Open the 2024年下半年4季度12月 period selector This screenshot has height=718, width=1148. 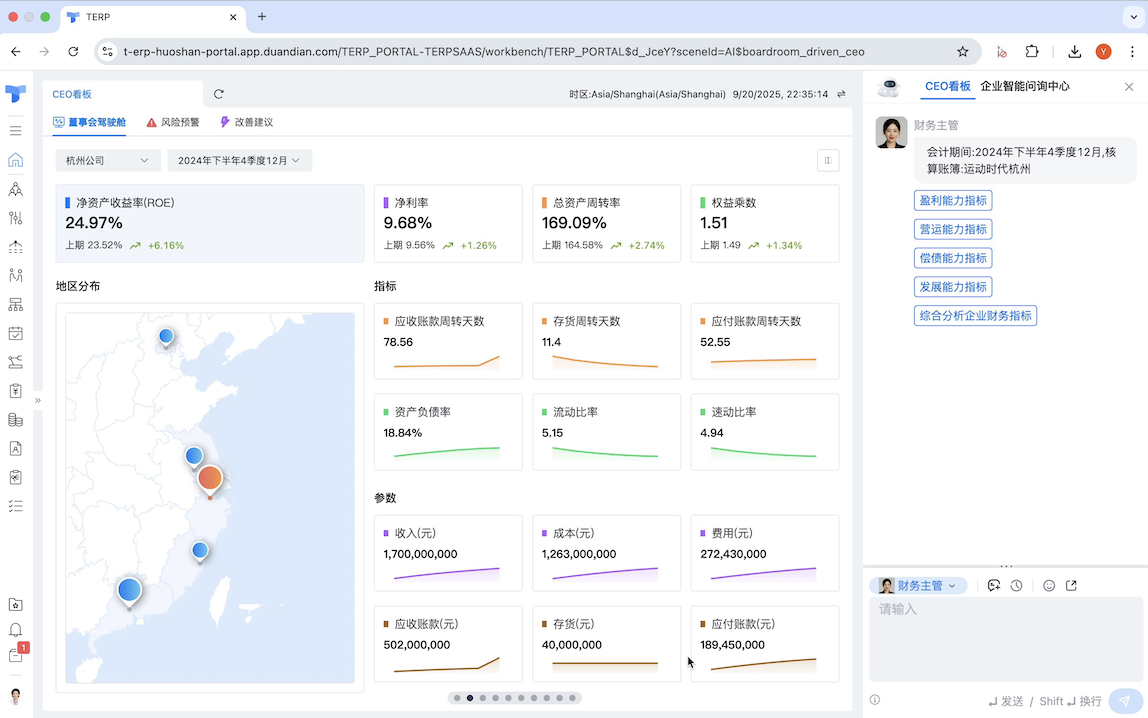click(x=240, y=159)
